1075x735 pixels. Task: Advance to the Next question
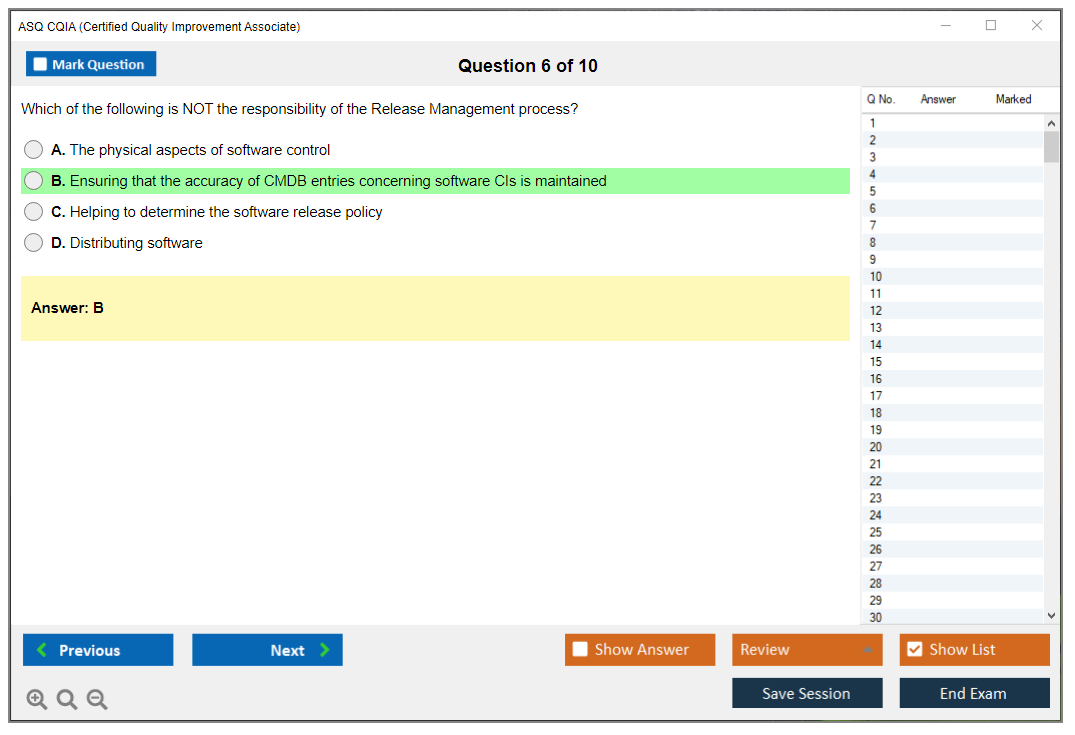[x=267, y=650]
